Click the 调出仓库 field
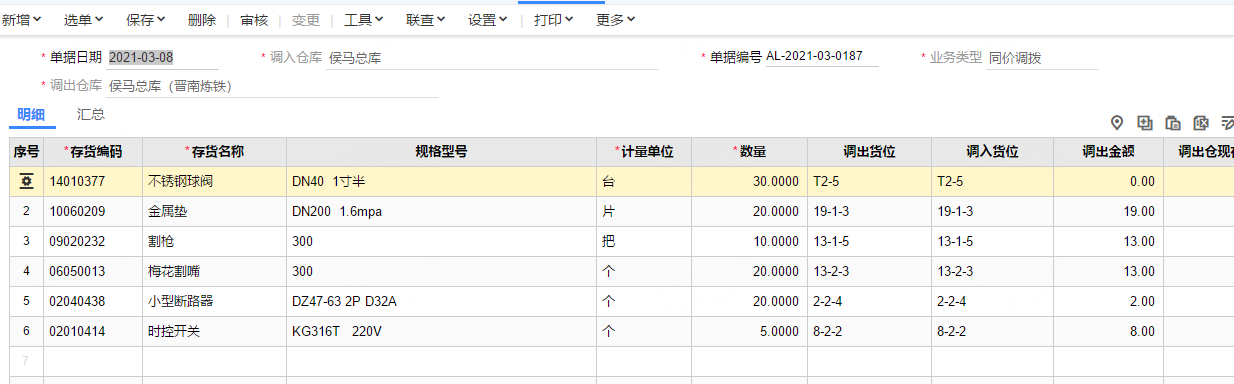1234x384 pixels. click(274, 87)
